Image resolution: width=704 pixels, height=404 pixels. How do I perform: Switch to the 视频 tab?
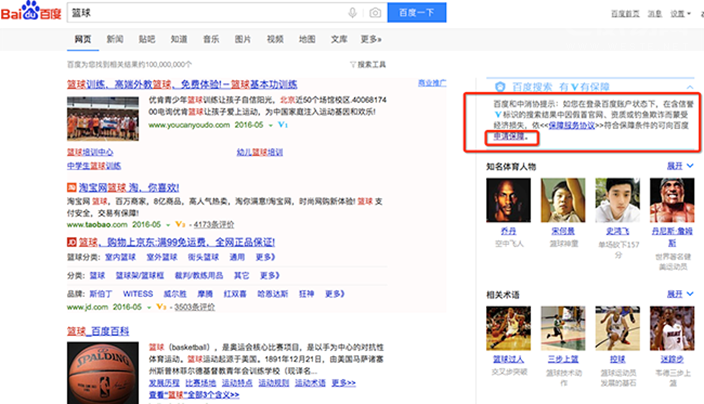coord(274,39)
